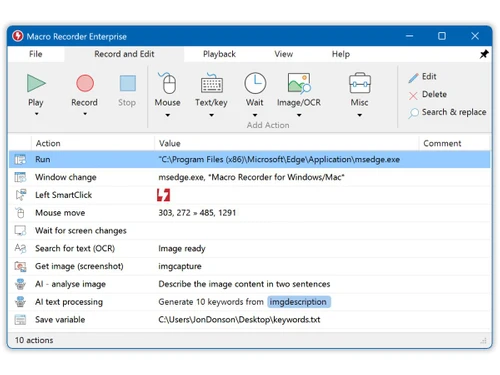This screenshot has width=500, height=375.
Task: Click the Get image screenshot row icon
Action: pos(20,266)
